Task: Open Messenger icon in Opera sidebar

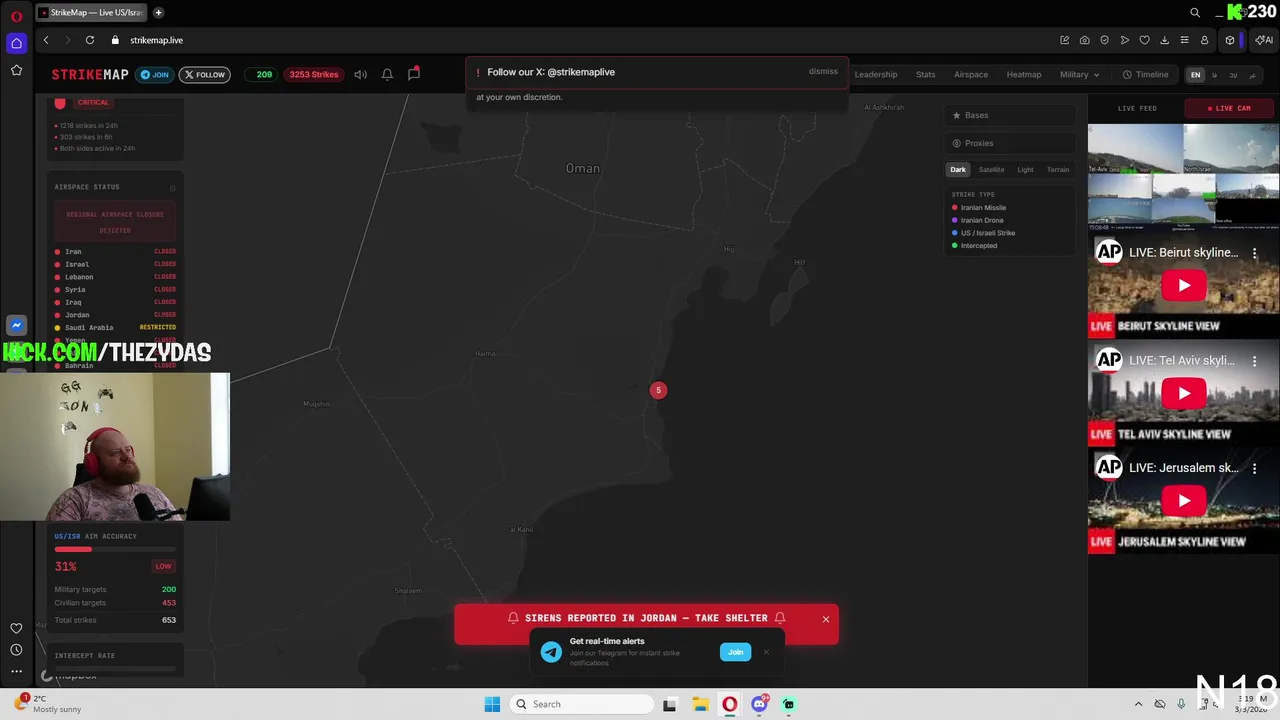Action: (16, 325)
